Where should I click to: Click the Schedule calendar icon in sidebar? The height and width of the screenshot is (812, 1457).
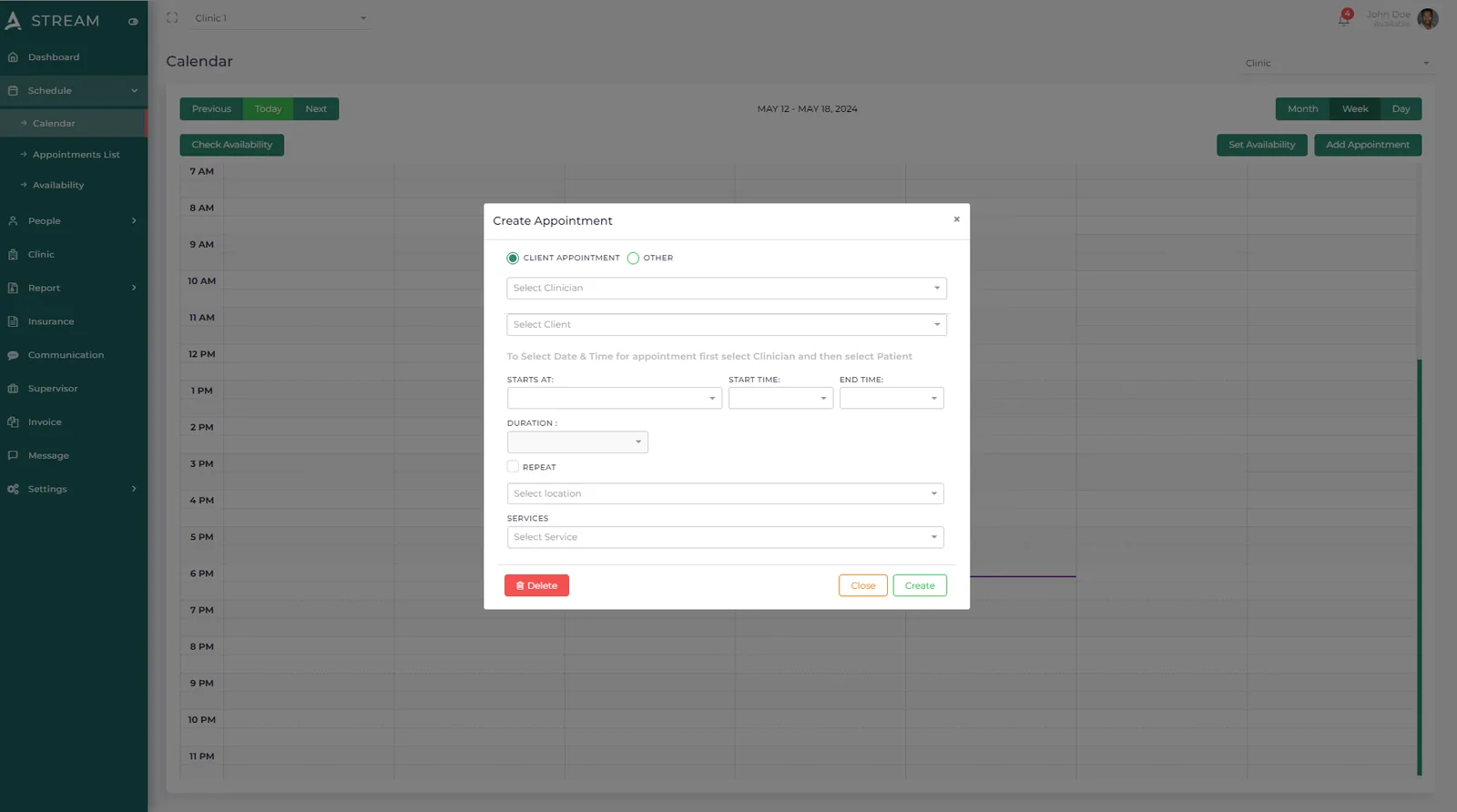click(x=13, y=91)
